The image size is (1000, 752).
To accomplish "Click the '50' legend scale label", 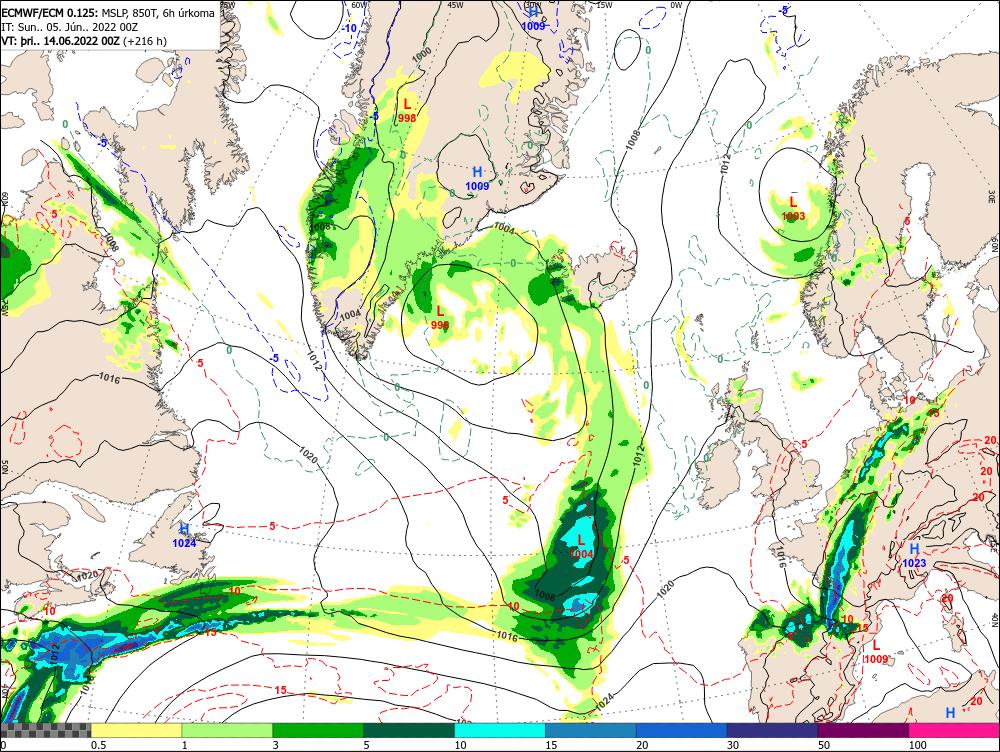I will pos(824,745).
